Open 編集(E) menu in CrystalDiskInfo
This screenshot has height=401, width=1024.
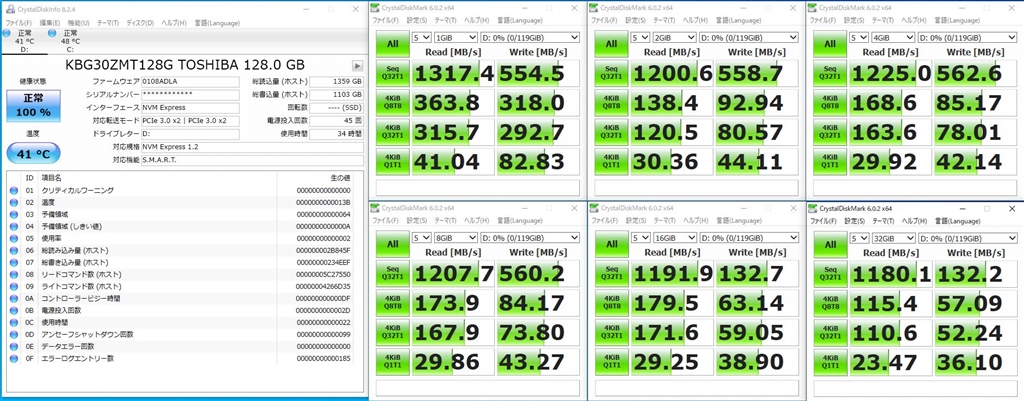coord(50,23)
